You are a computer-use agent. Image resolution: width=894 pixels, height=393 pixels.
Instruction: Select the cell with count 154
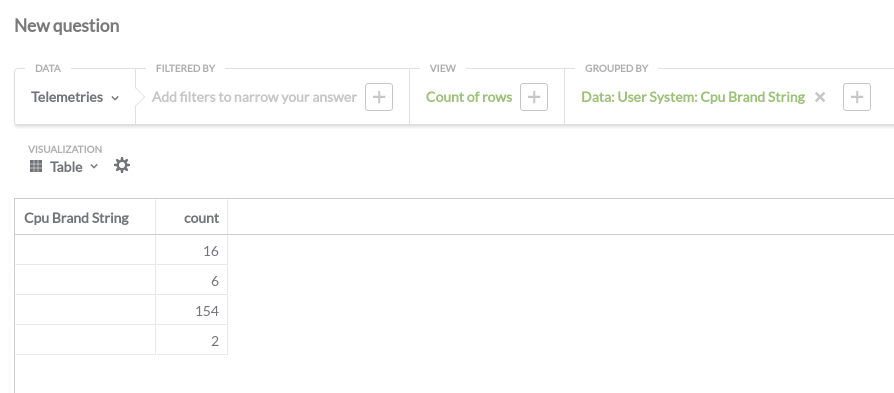tap(192, 310)
